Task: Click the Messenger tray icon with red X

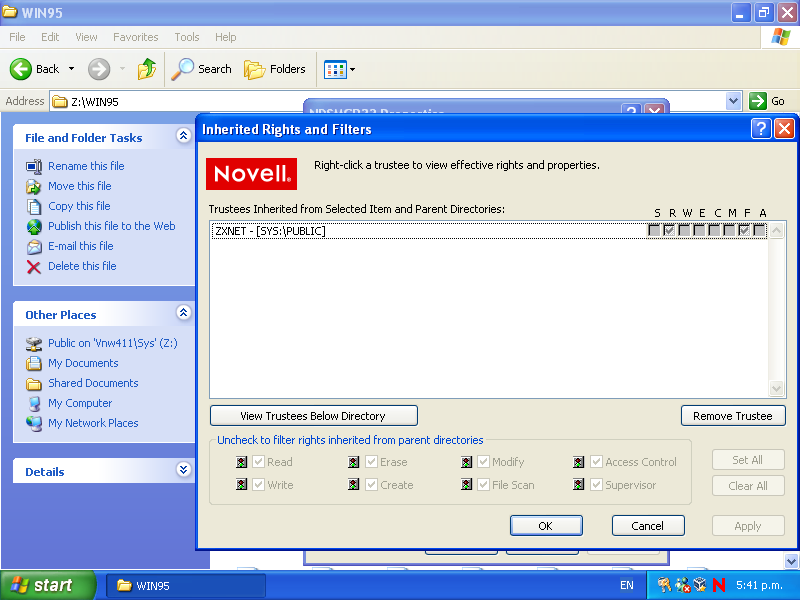Action: (682, 585)
